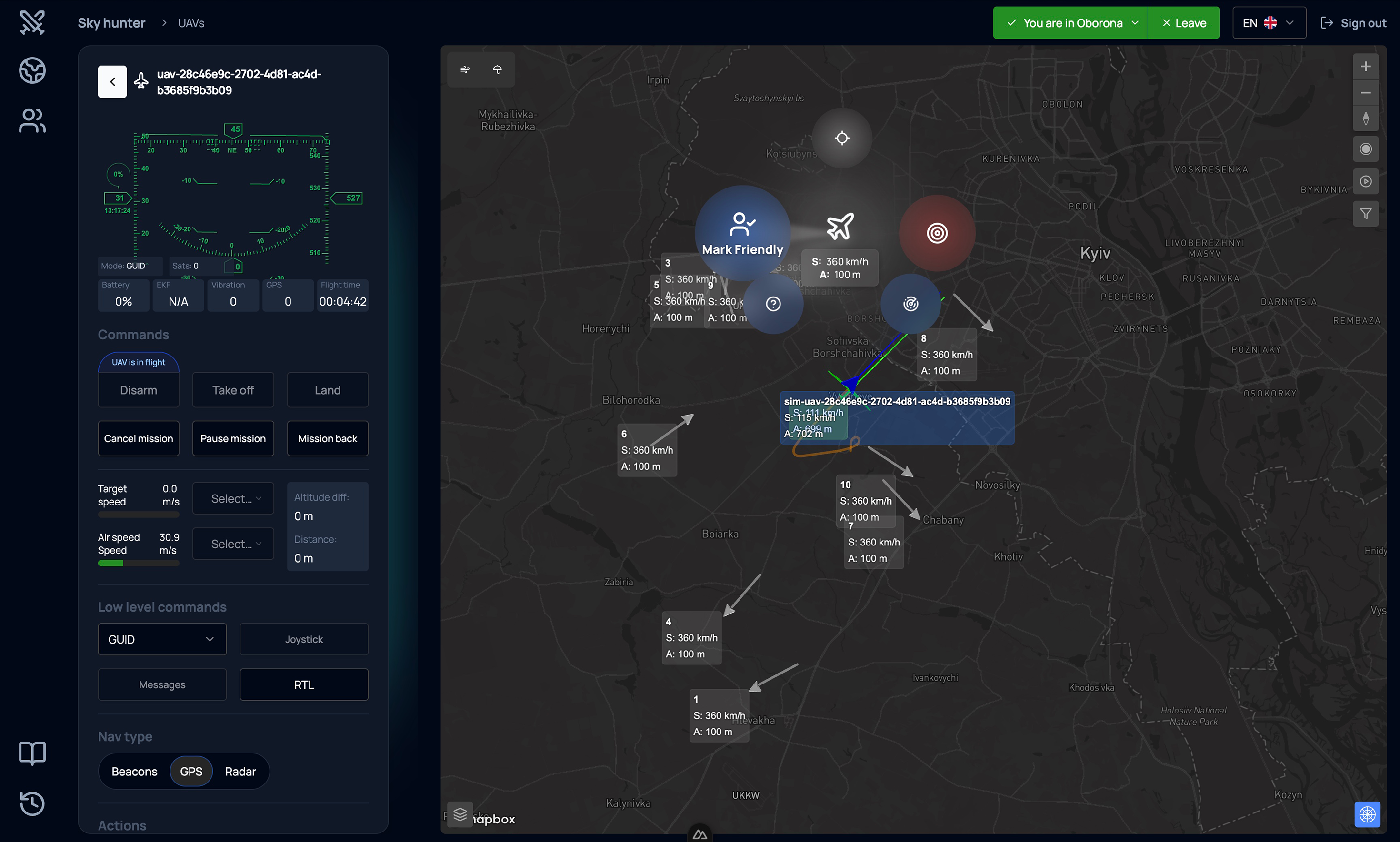
Task: Open the map layers icon
Action: pyautogui.click(x=460, y=815)
